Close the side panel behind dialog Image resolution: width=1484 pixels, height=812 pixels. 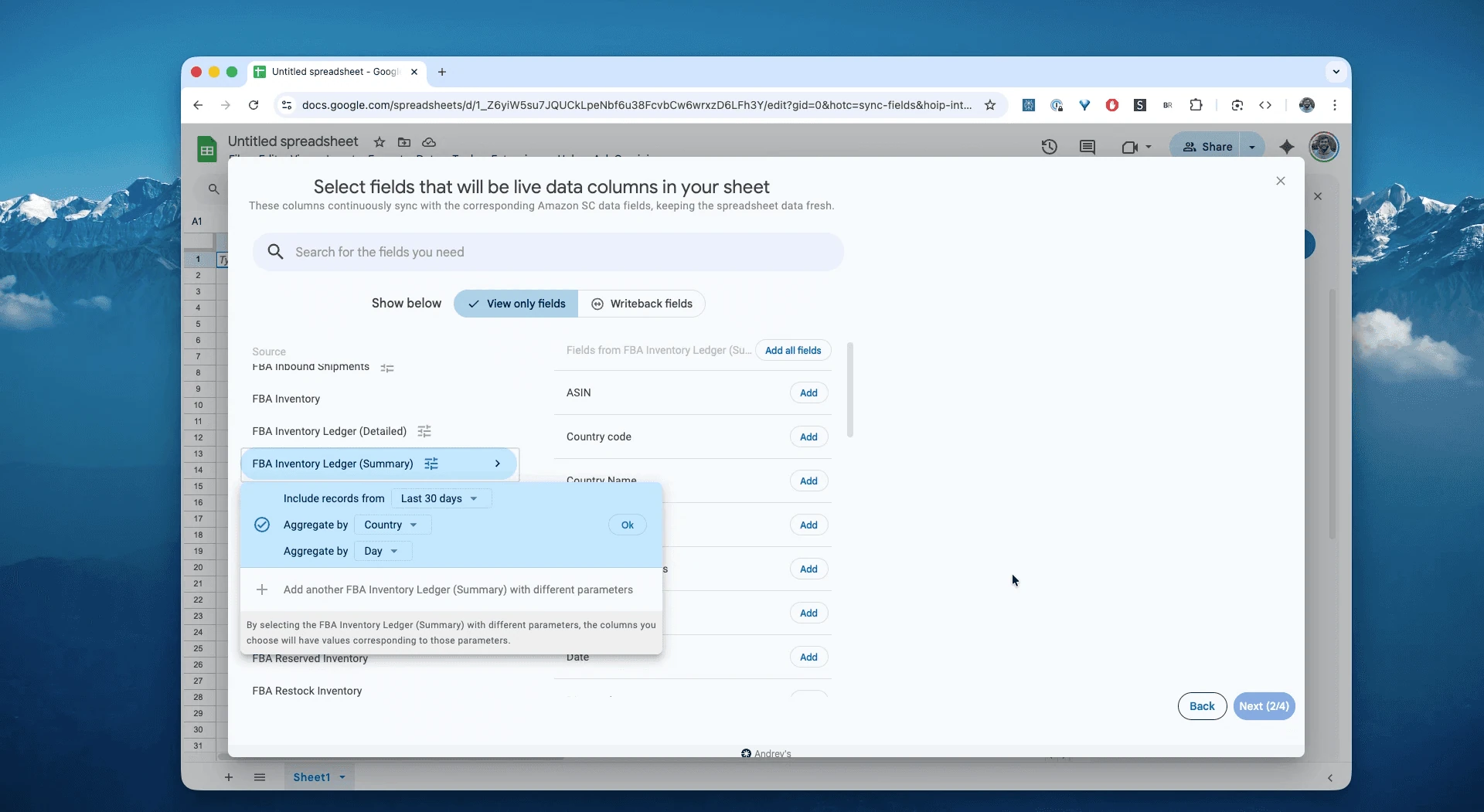click(1318, 196)
